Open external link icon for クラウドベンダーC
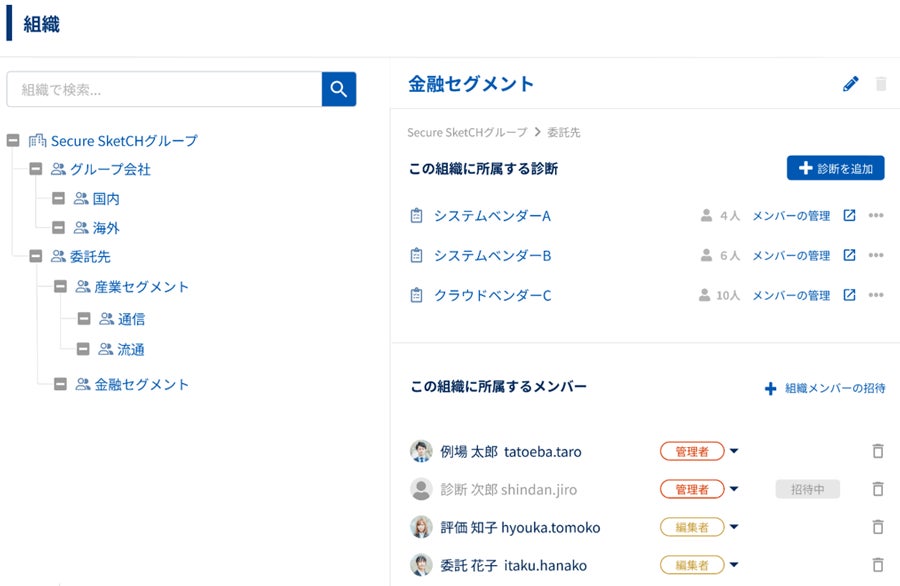This screenshot has width=900, height=586. (849, 295)
